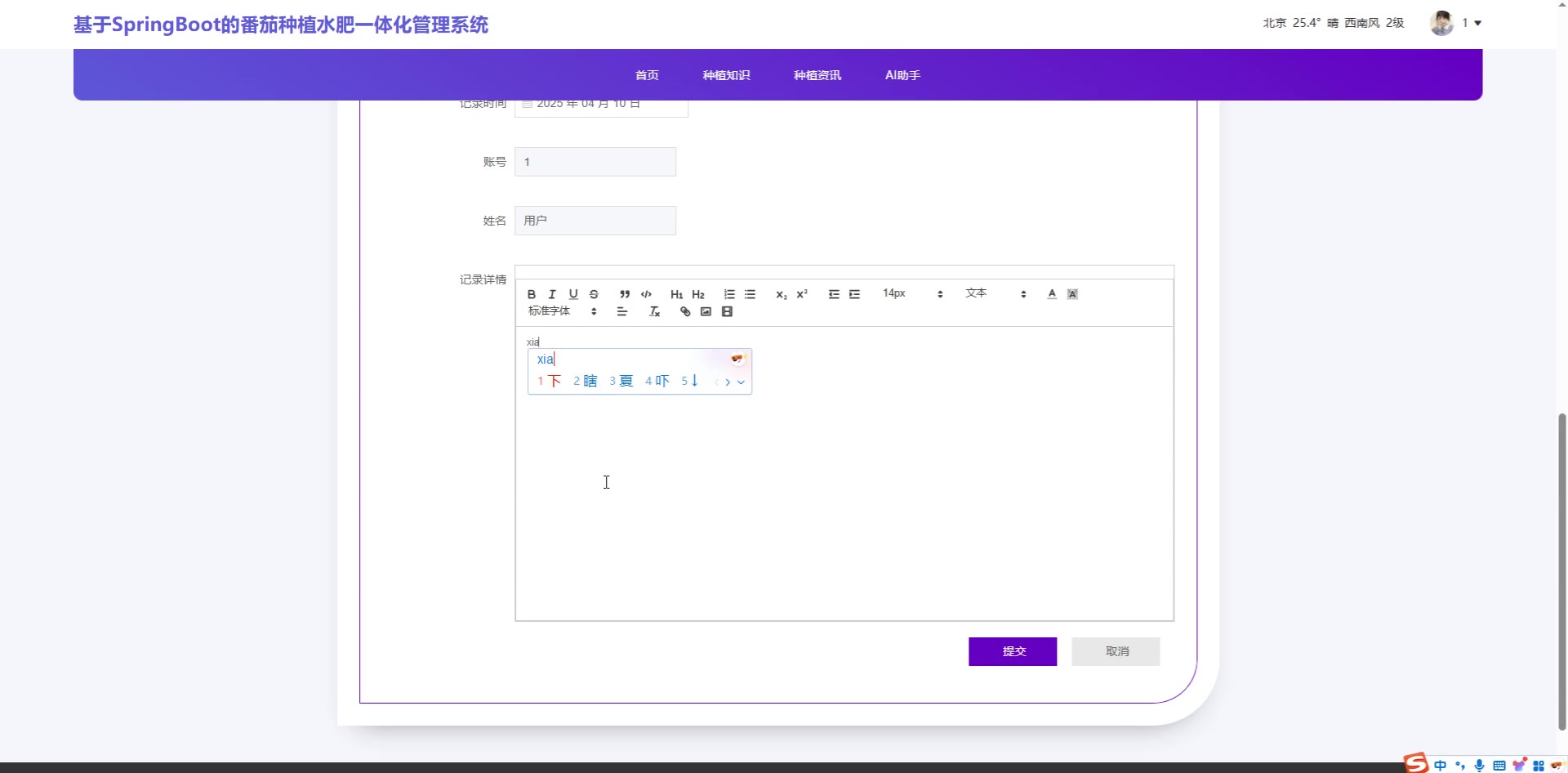This screenshot has width=1568, height=773.
Task: Insert a video into the editor
Action: click(x=727, y=312)
